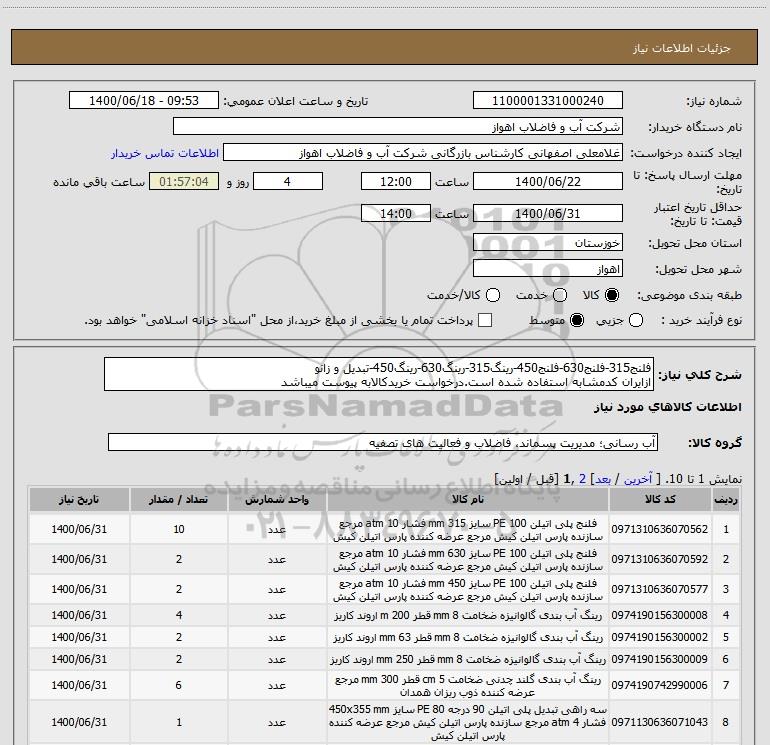Choose متوسط purchase process radio

tap(577, 320)
